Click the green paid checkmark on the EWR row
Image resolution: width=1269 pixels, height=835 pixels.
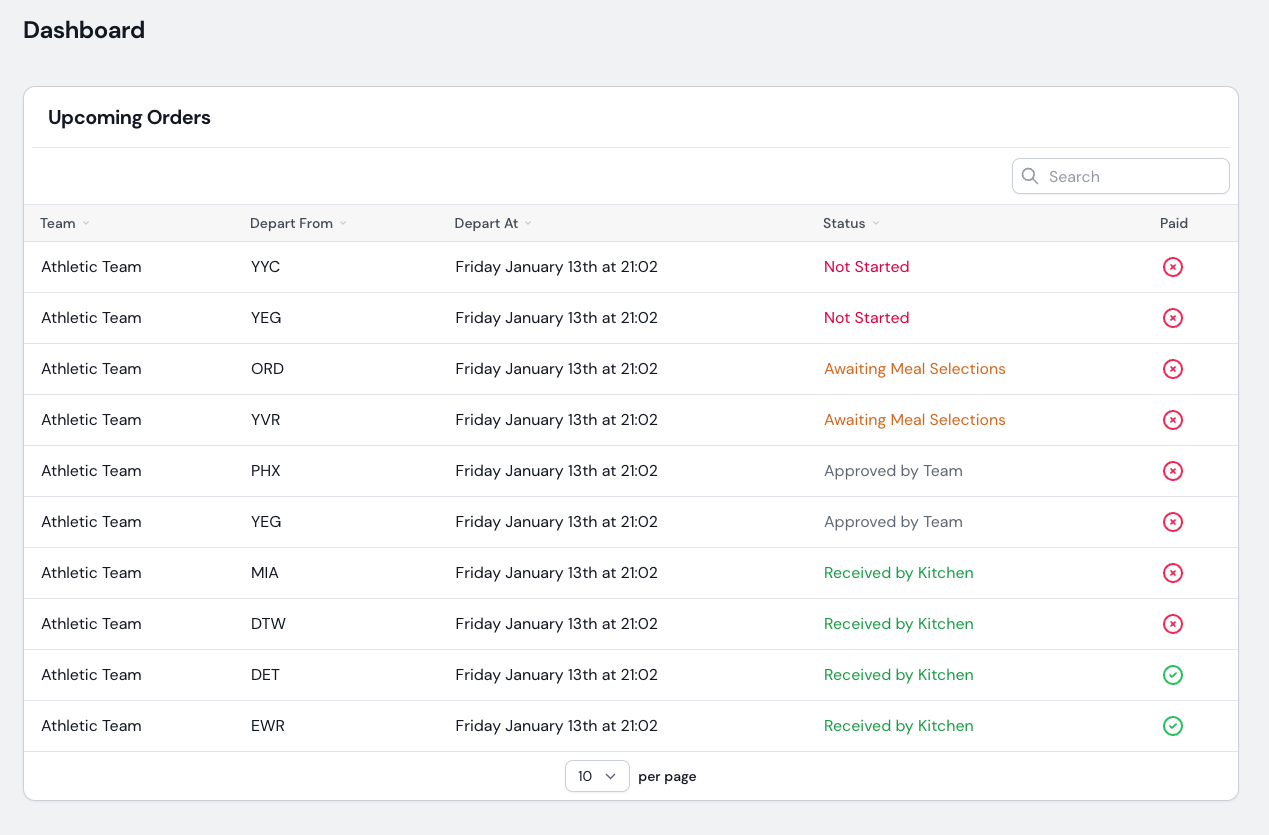click(x=1173, y=726)
